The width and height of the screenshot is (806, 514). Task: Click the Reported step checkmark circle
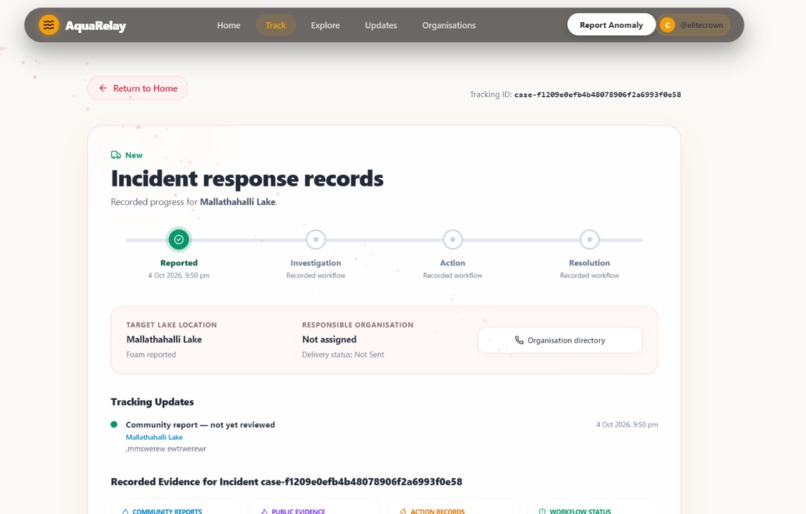coord(179,240)
